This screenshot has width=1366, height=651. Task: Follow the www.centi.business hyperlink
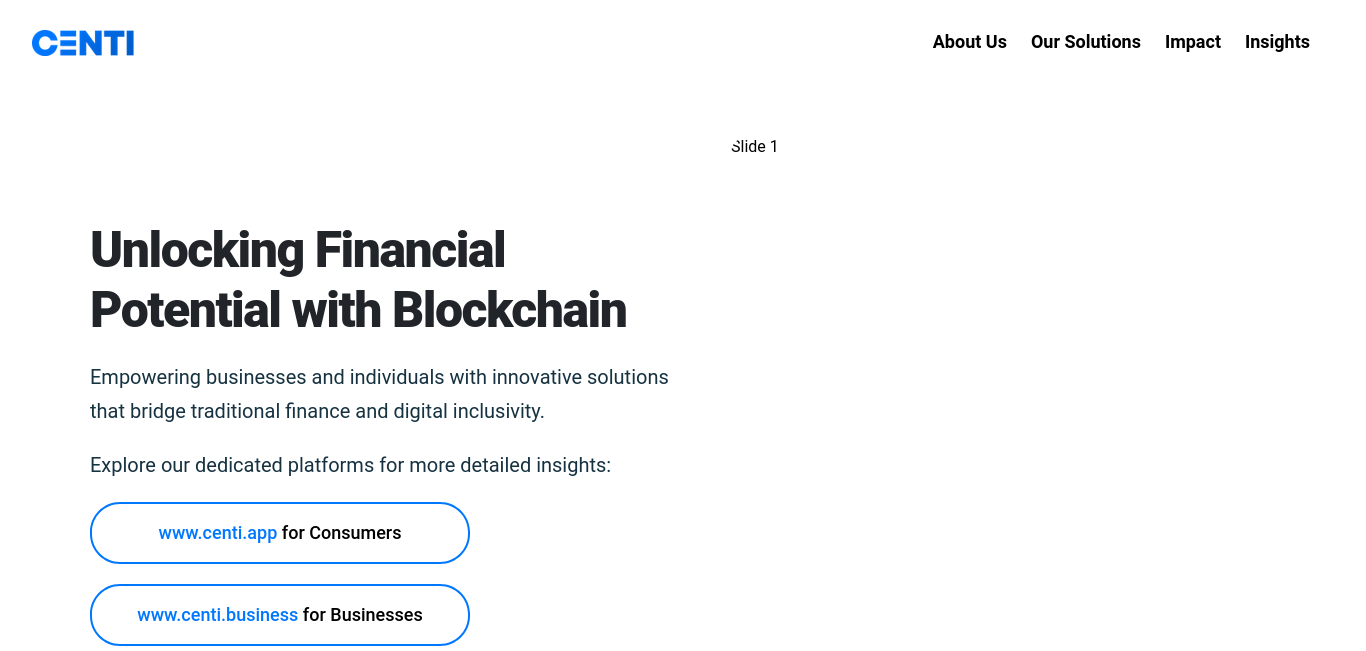coord(217,615)
